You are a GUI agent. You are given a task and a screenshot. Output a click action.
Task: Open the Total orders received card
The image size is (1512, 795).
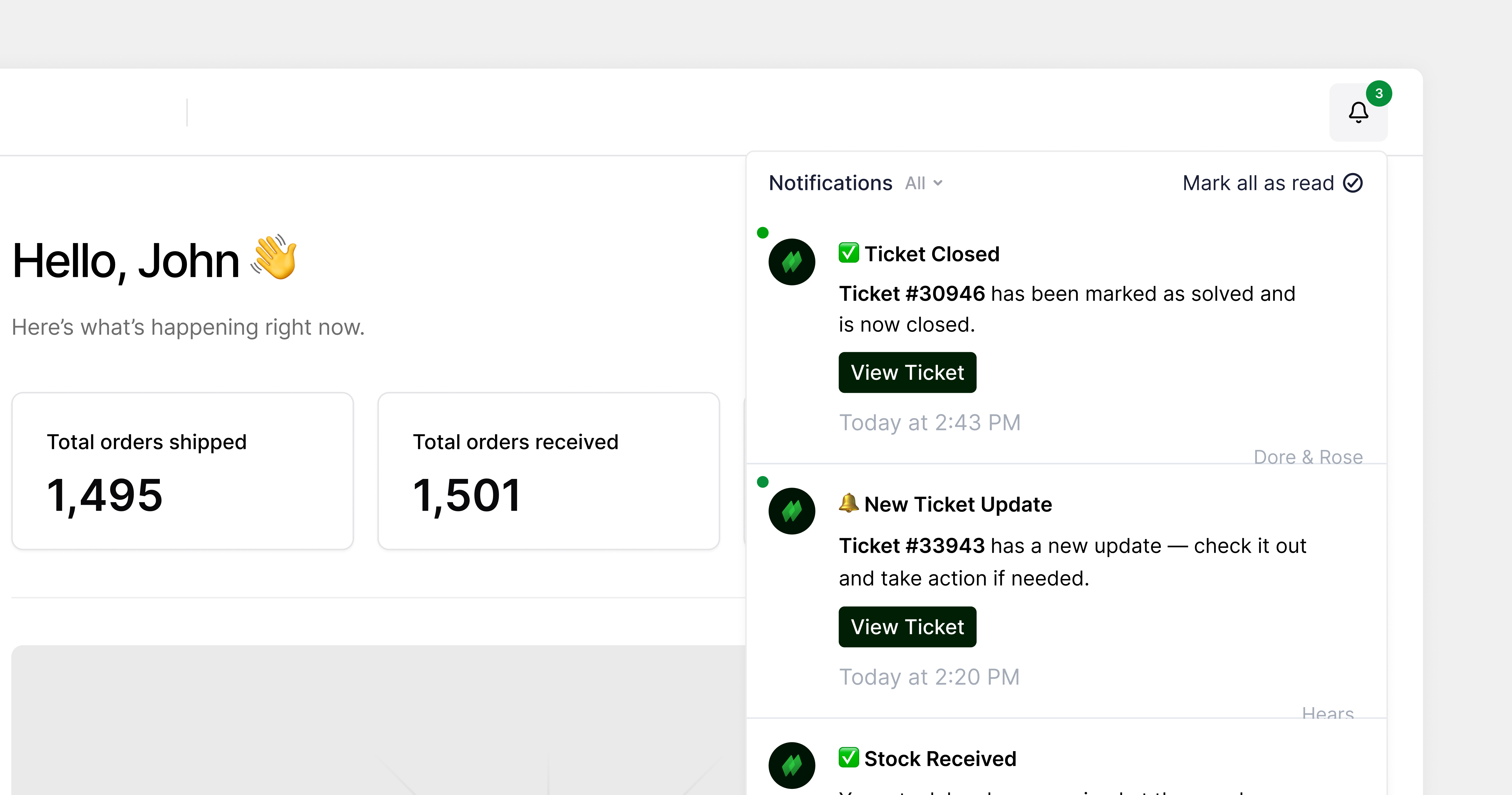[x=548, y=471]
